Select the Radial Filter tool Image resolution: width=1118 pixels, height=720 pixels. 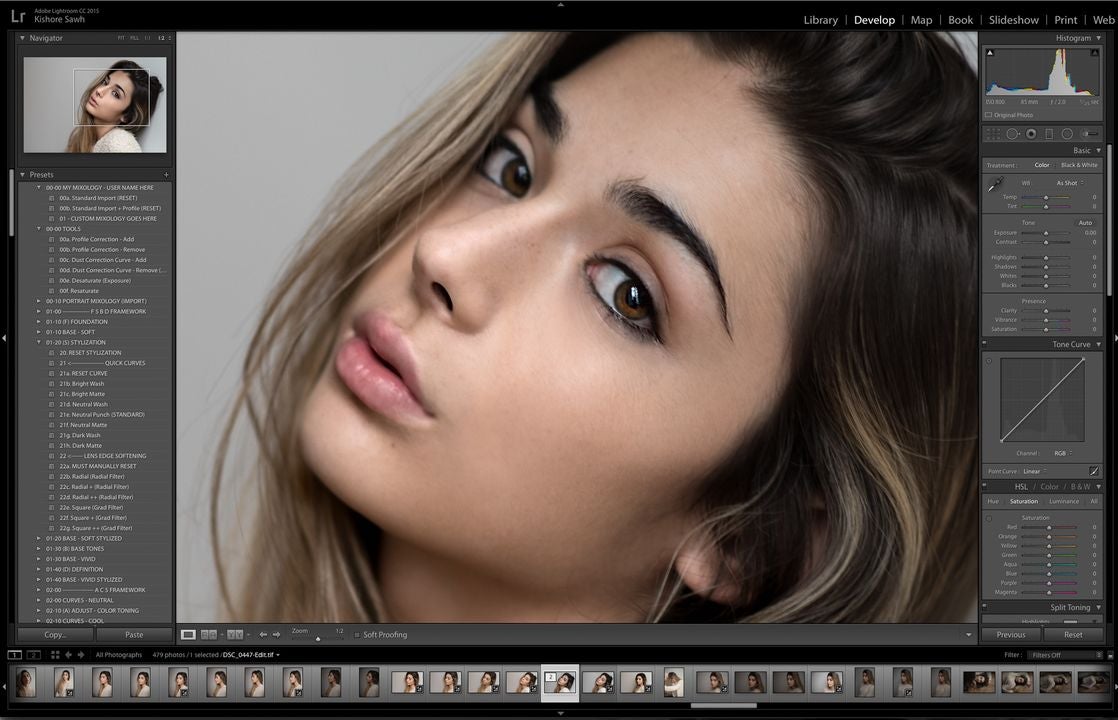click(x=1067, y=133)
